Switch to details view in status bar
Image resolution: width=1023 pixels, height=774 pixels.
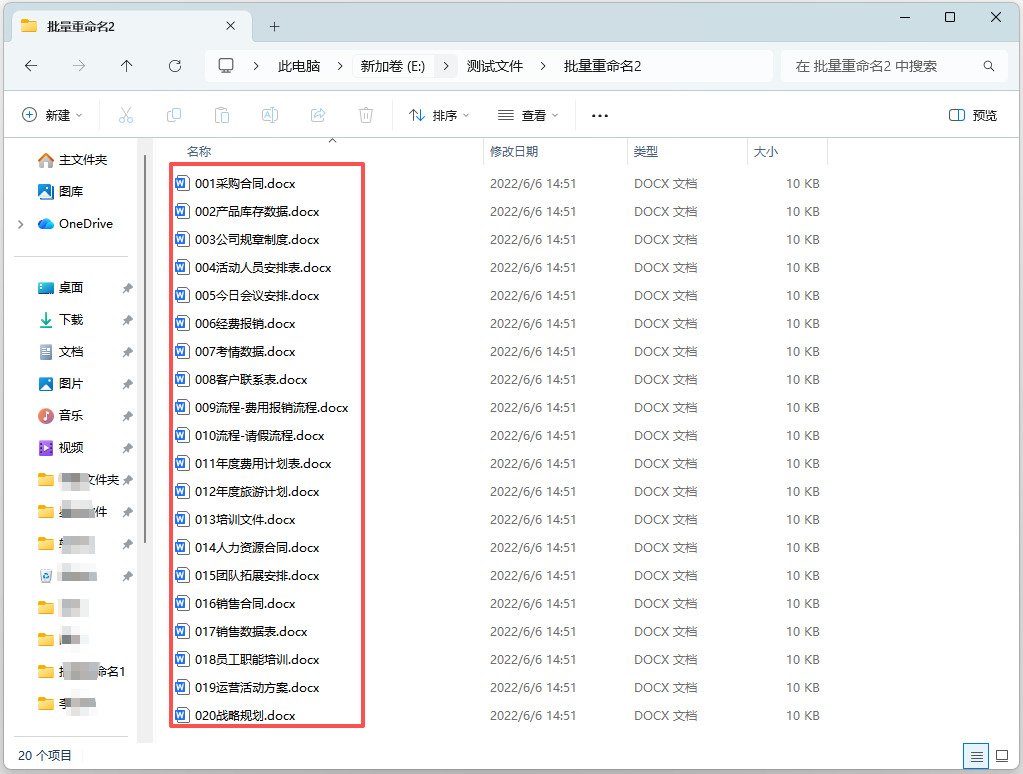(976, 756)
